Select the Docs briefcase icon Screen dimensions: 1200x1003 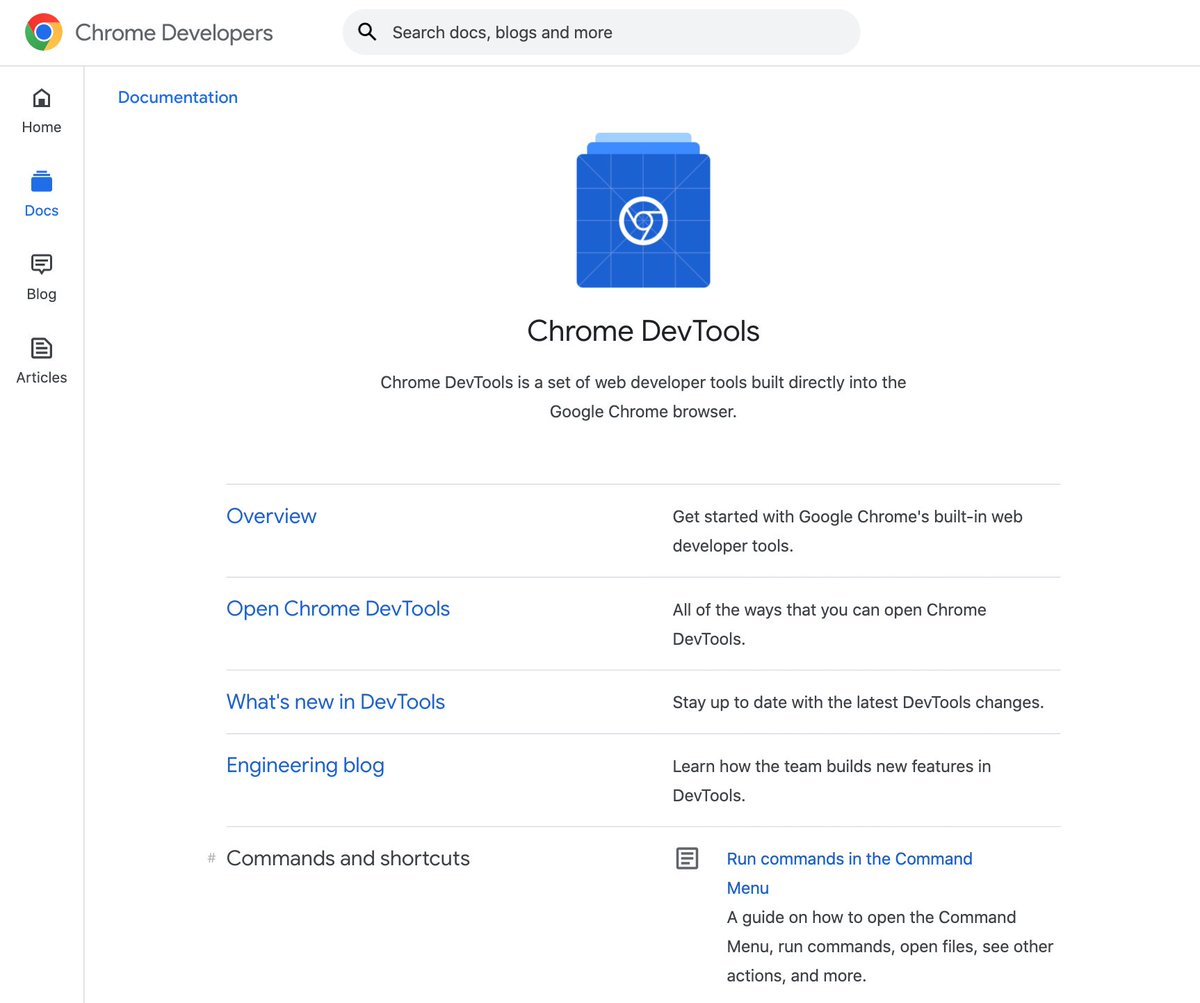[x=41, y=181]
